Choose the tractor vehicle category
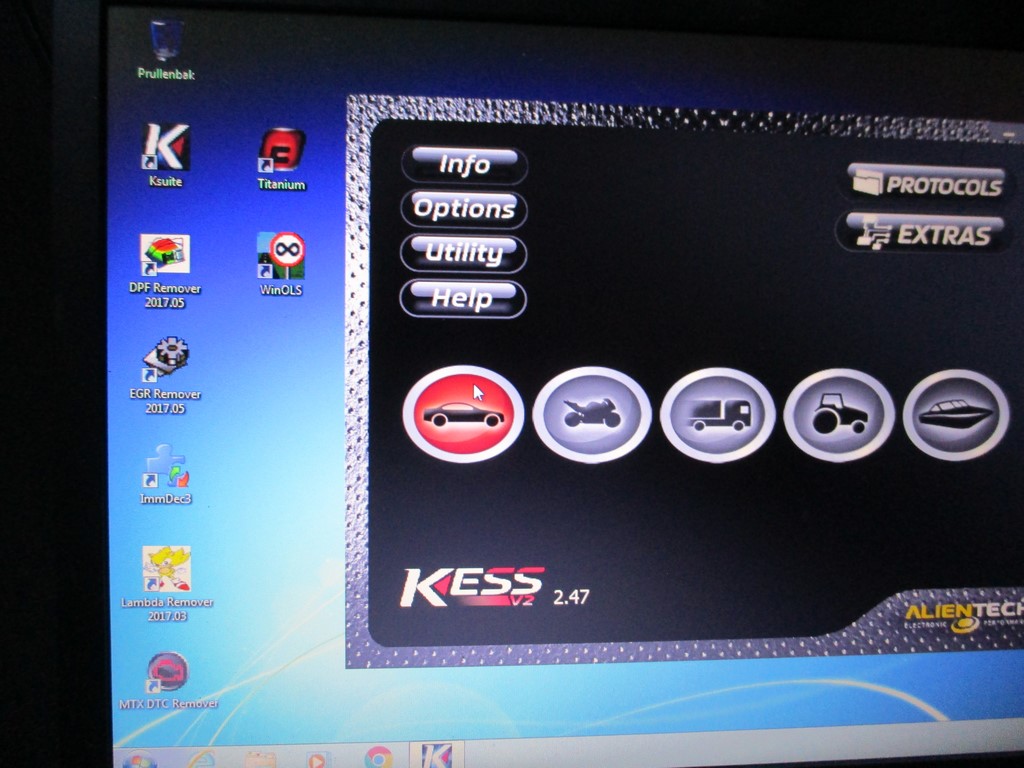The image size is (1024, 768). (x=838, y=414)
